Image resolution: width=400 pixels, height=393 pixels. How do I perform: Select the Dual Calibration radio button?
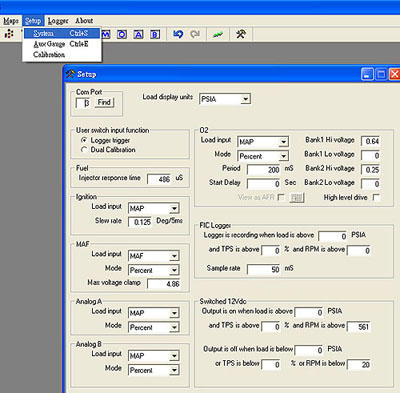tap(84, 150)
